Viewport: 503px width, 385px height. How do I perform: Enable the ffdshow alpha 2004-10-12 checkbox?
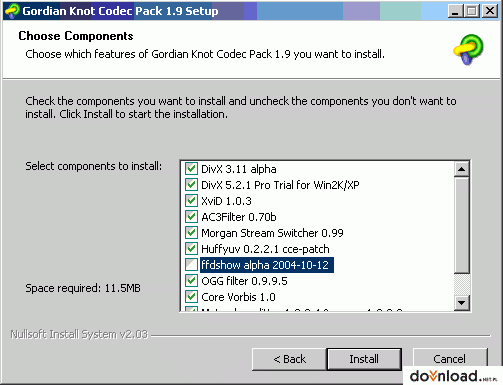tap(191, 265)
